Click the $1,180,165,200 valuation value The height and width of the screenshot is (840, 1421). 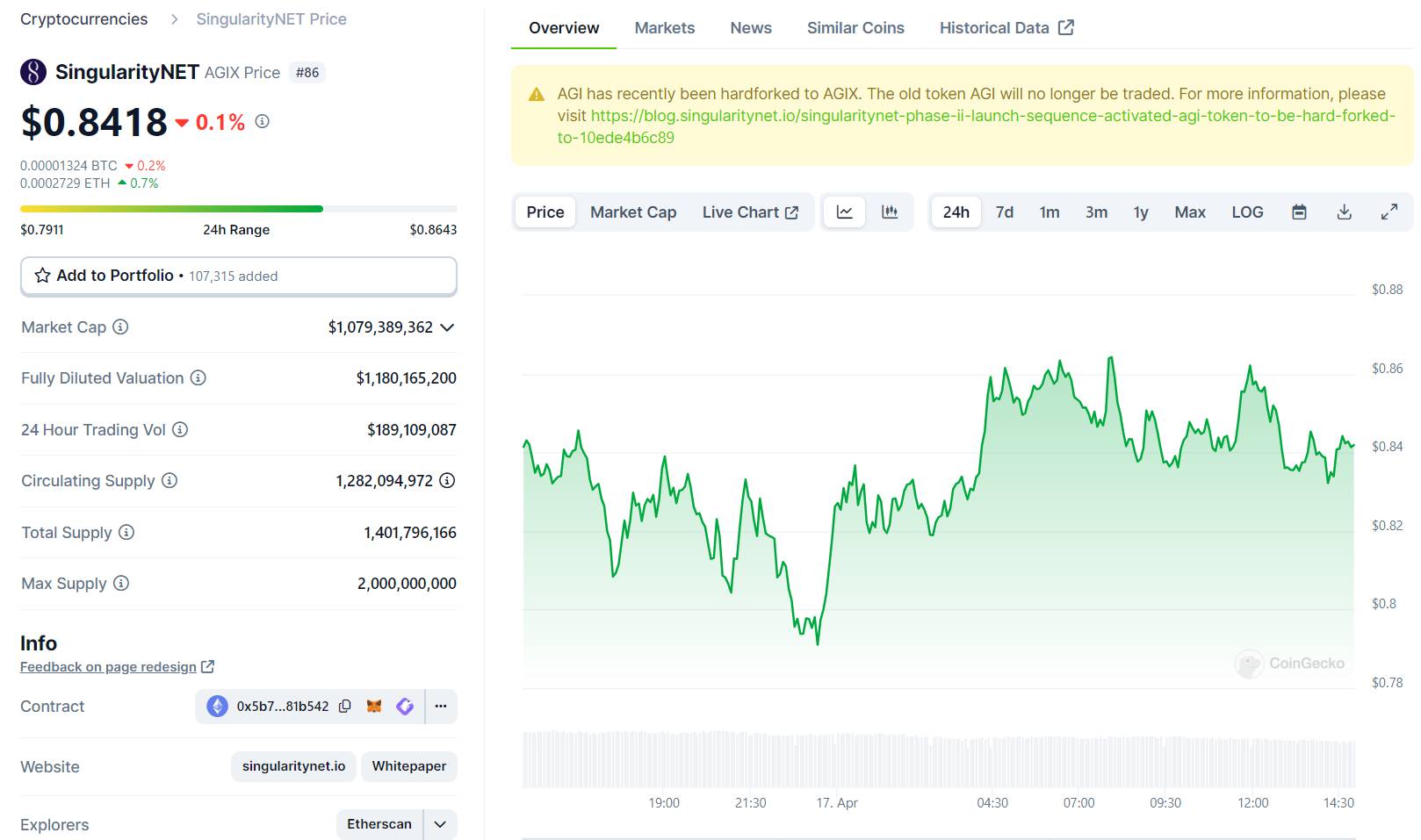[406, 377]
